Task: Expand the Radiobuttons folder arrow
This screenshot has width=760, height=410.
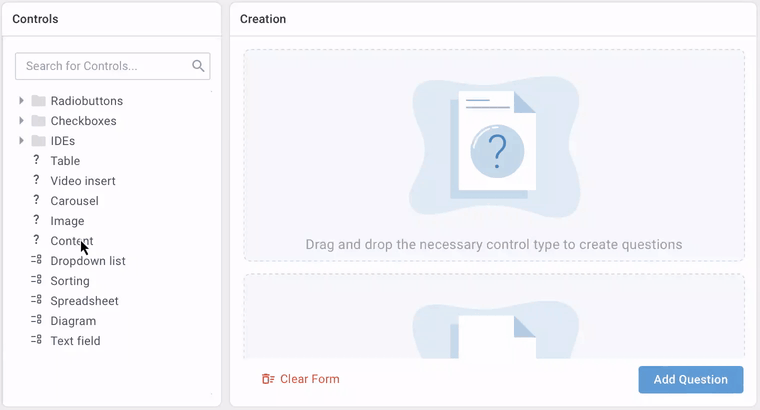Action: (21, 101)
